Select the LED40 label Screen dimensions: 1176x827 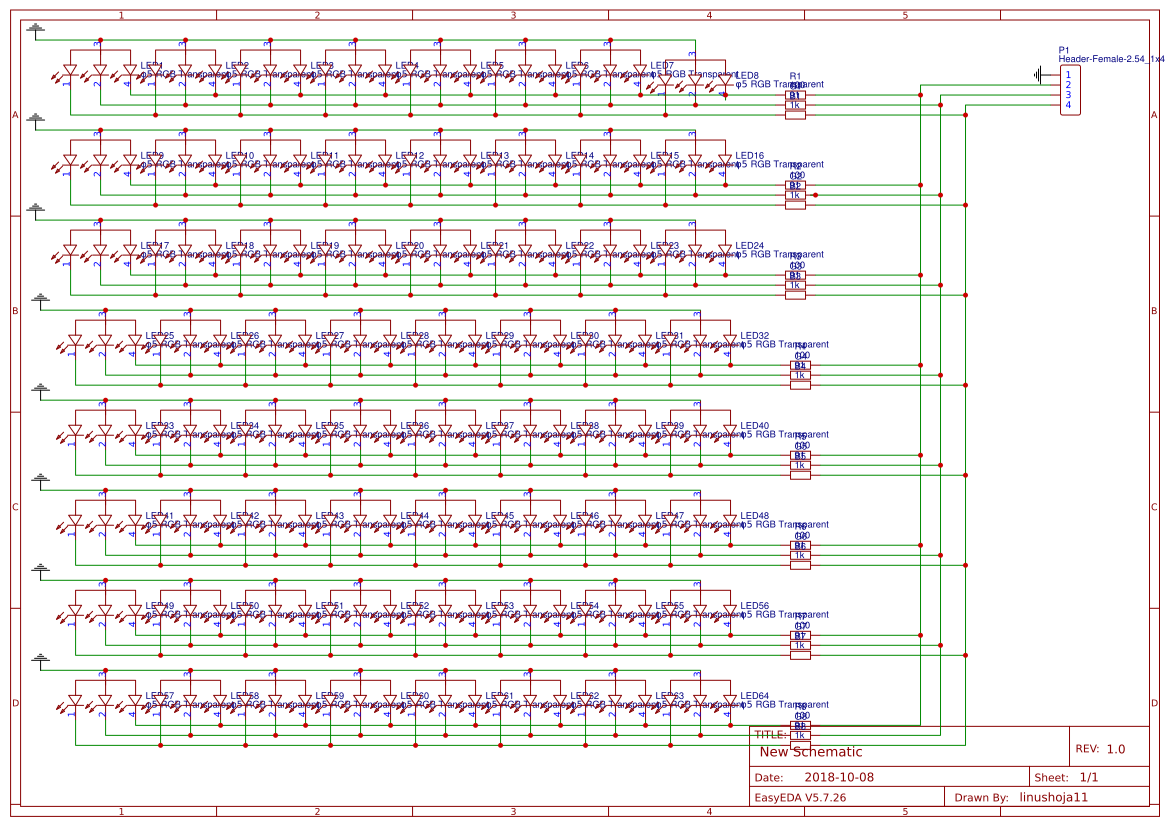[x=754, y=426]
